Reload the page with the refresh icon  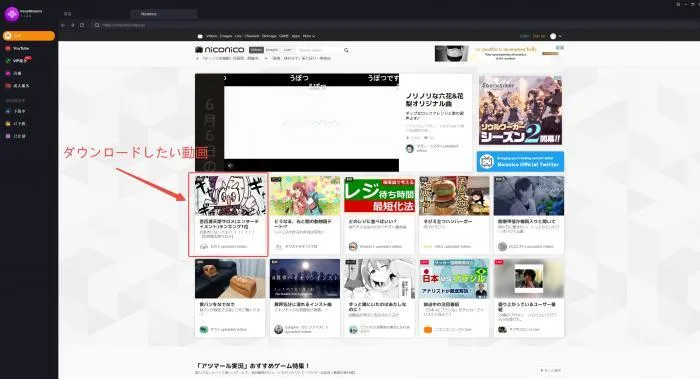click(82, 25)
